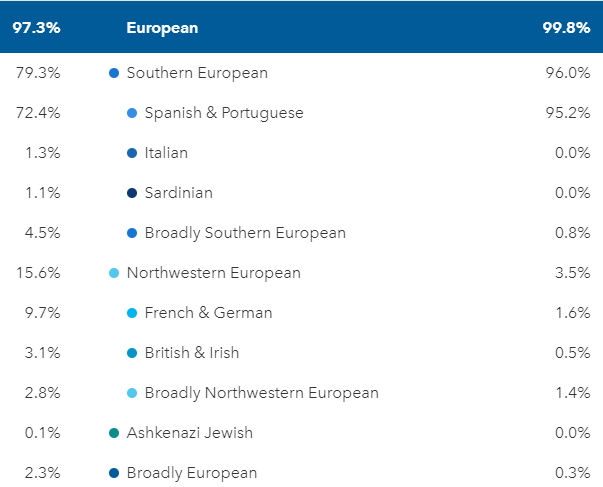Select the Spanish & Portuguese entry
This screenshot has width=603, height=487.
(x=224, y=113)
